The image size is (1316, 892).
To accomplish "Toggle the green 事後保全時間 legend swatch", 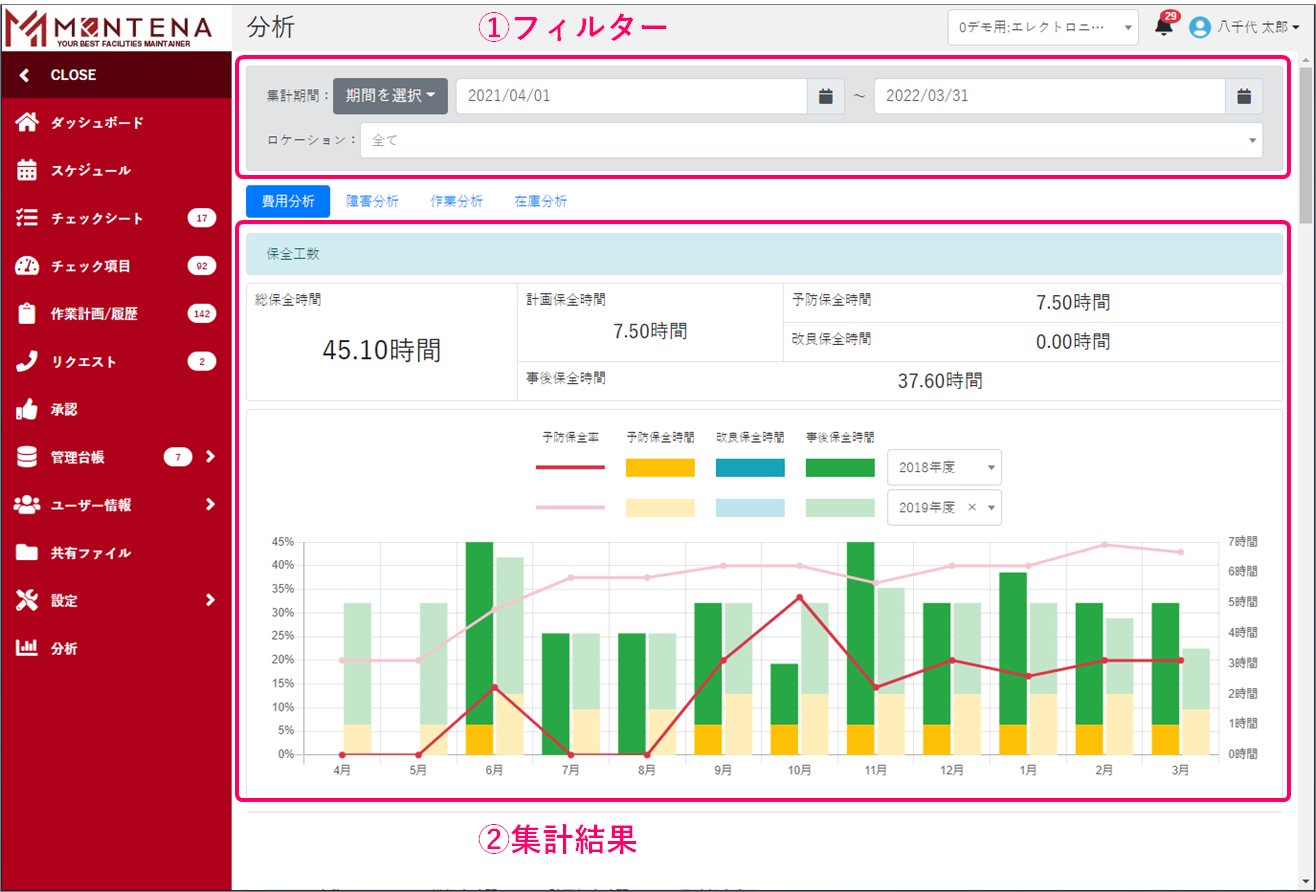I will [839, 467].
